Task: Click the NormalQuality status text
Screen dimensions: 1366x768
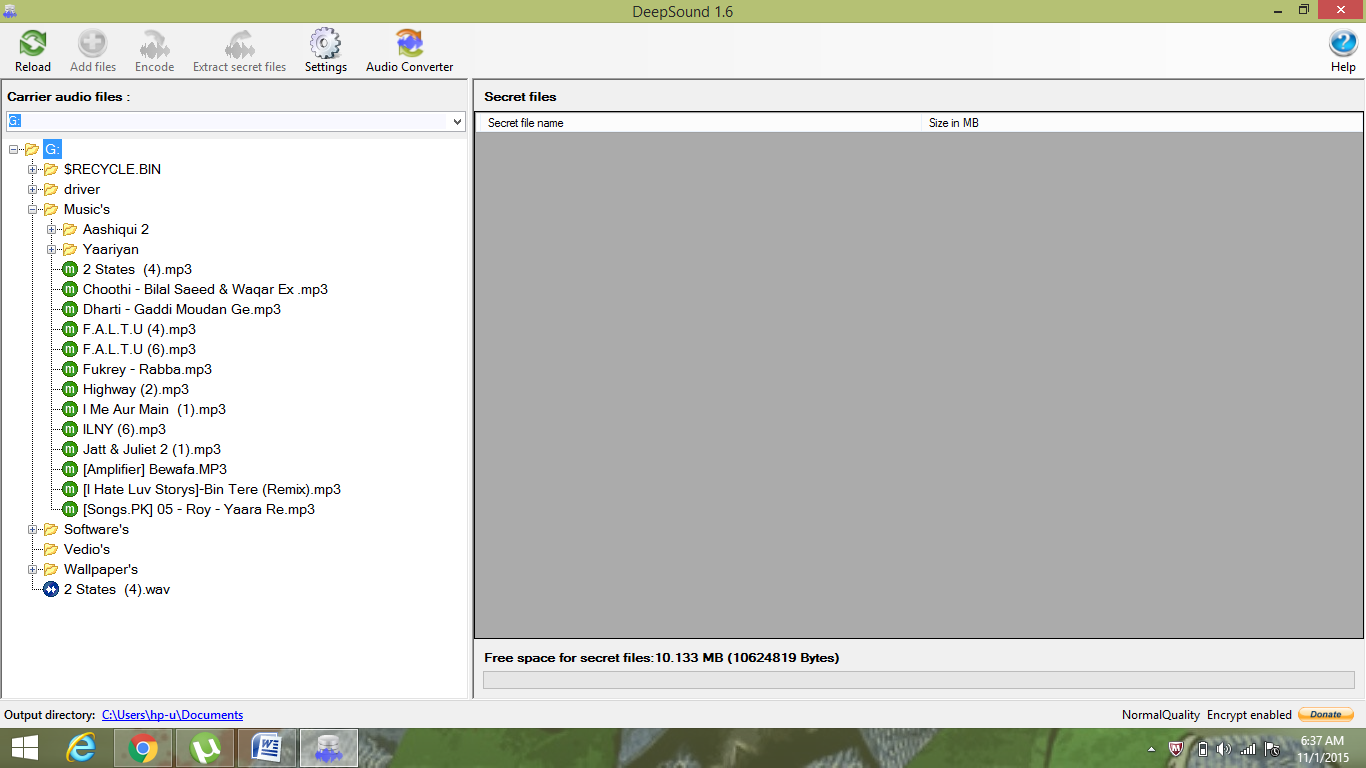Action: (1160, 715)
